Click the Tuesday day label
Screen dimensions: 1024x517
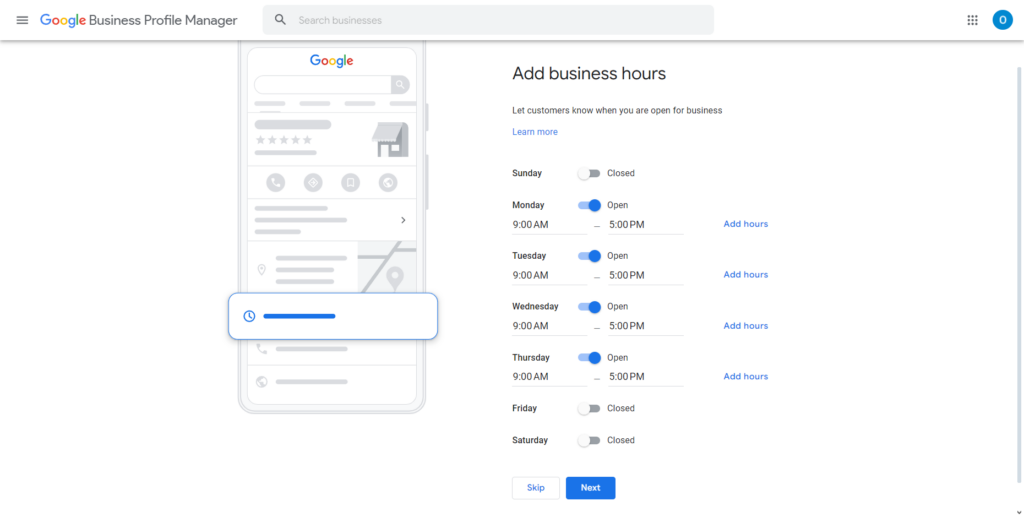click(529, 256)
